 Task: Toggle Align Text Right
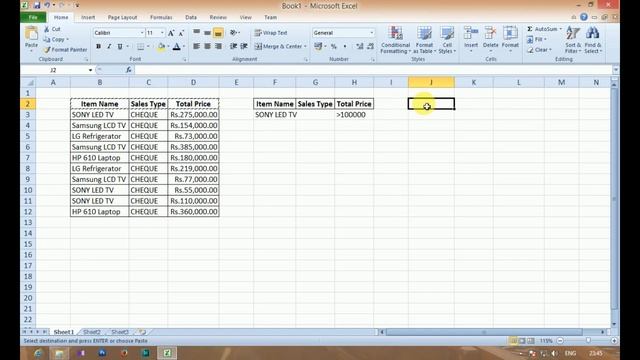click(x=218, y=47)
